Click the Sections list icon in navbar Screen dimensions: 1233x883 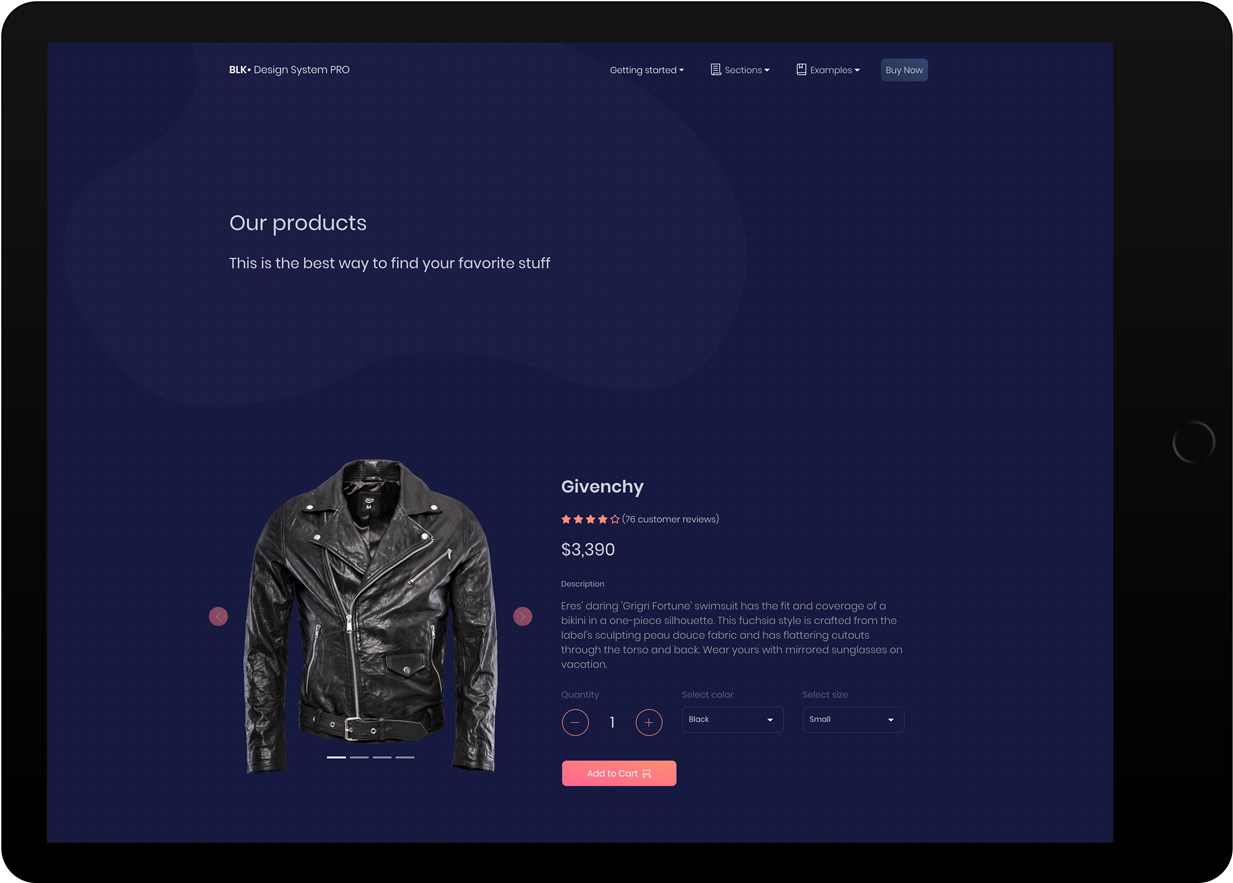(x=716, y=70)
